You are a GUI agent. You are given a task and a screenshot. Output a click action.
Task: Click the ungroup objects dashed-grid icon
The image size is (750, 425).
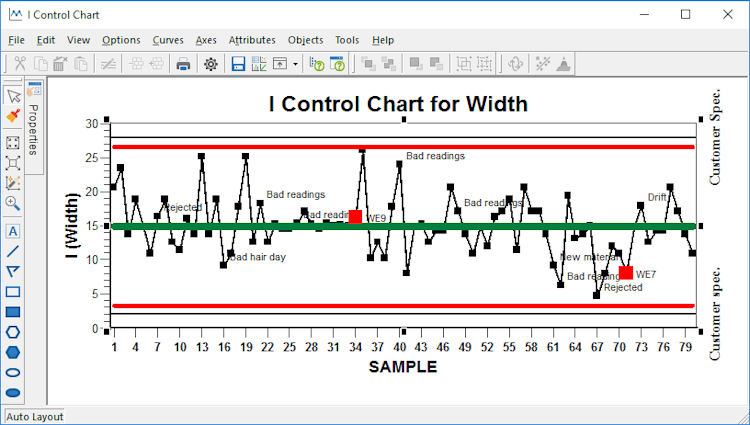(485, 64)
